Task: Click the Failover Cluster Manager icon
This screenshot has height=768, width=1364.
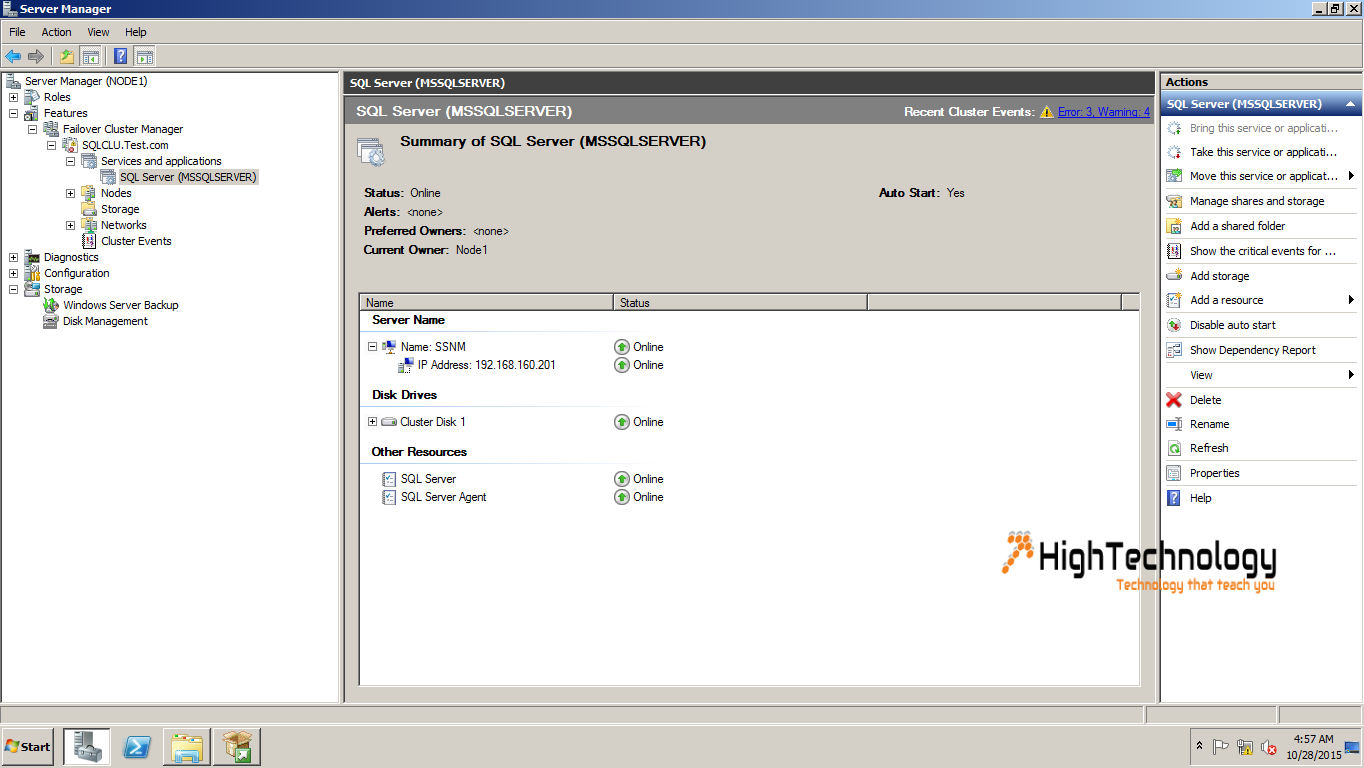Action: pos(50,129)
